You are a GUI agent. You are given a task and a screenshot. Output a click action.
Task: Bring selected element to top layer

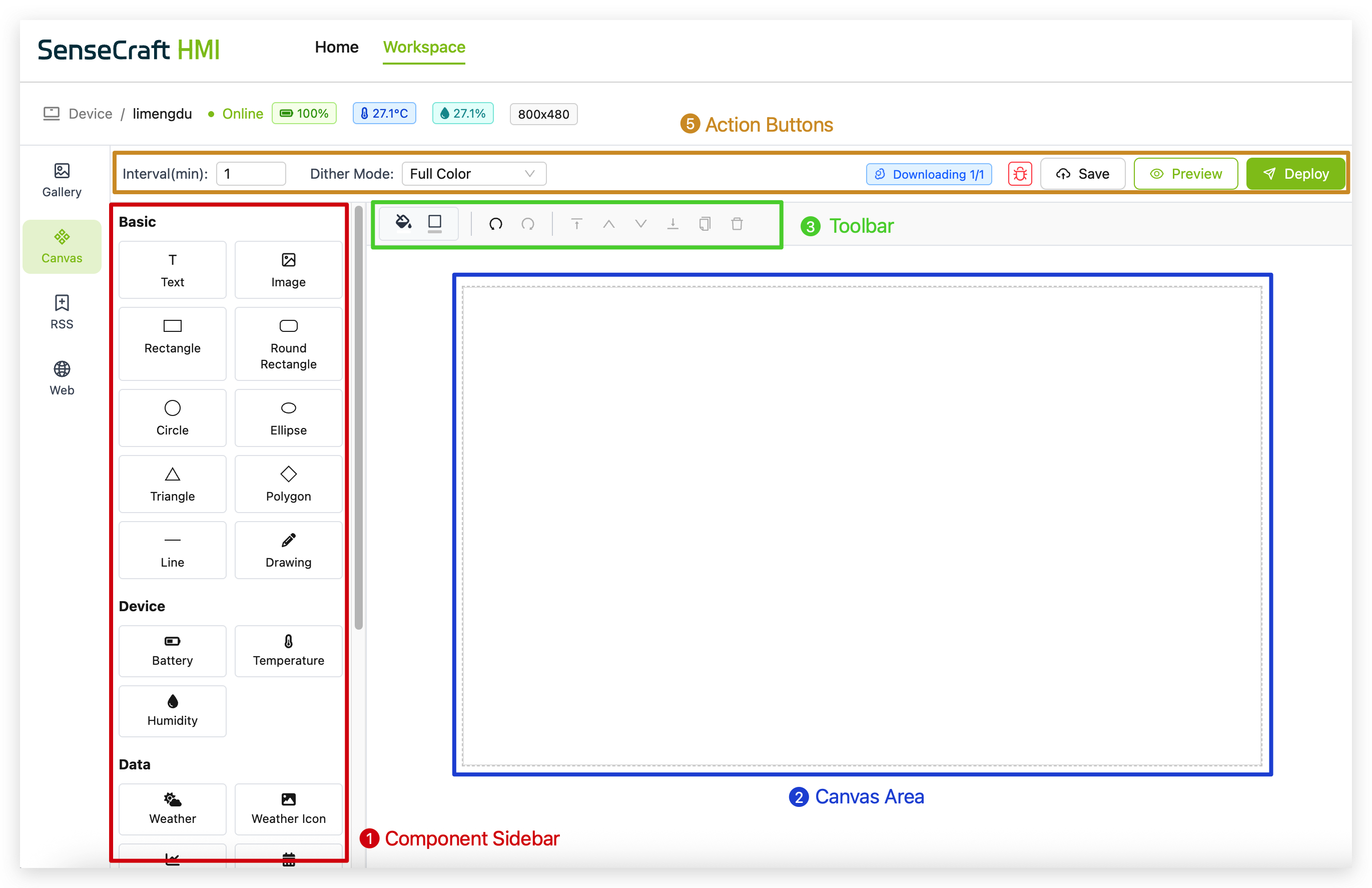(x=576, y=224)
